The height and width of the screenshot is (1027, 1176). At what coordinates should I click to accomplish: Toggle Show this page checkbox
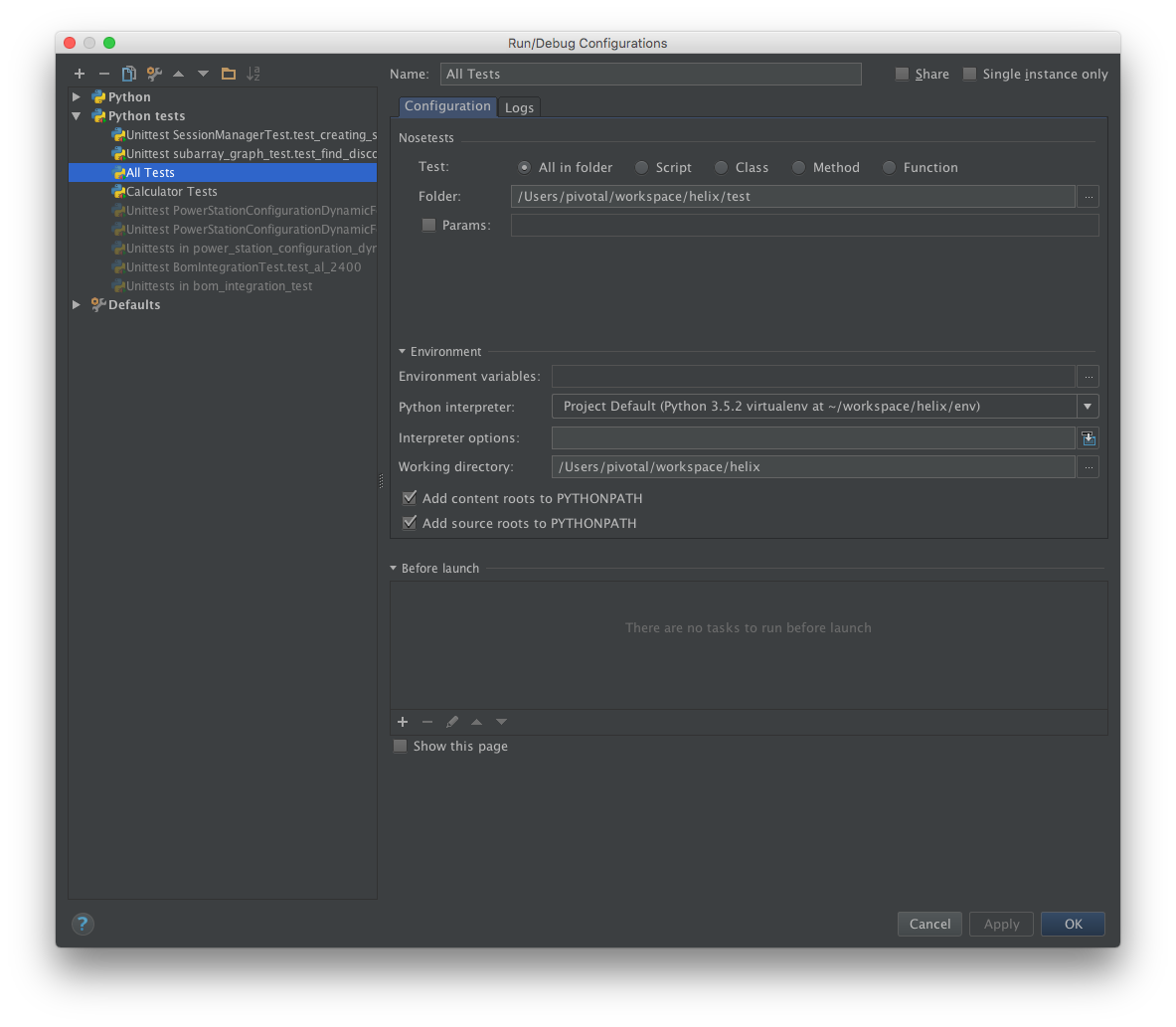coord(401,747)
